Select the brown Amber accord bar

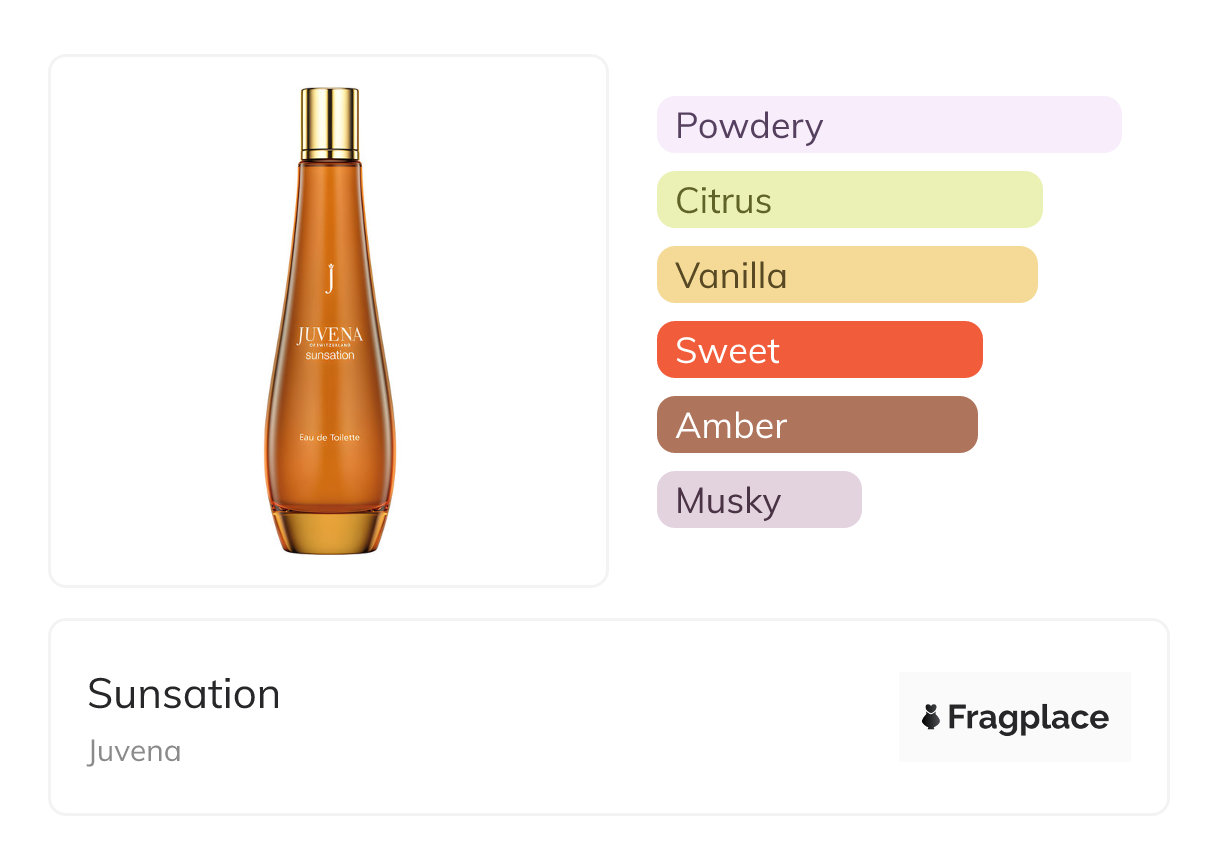pos(817,425)
